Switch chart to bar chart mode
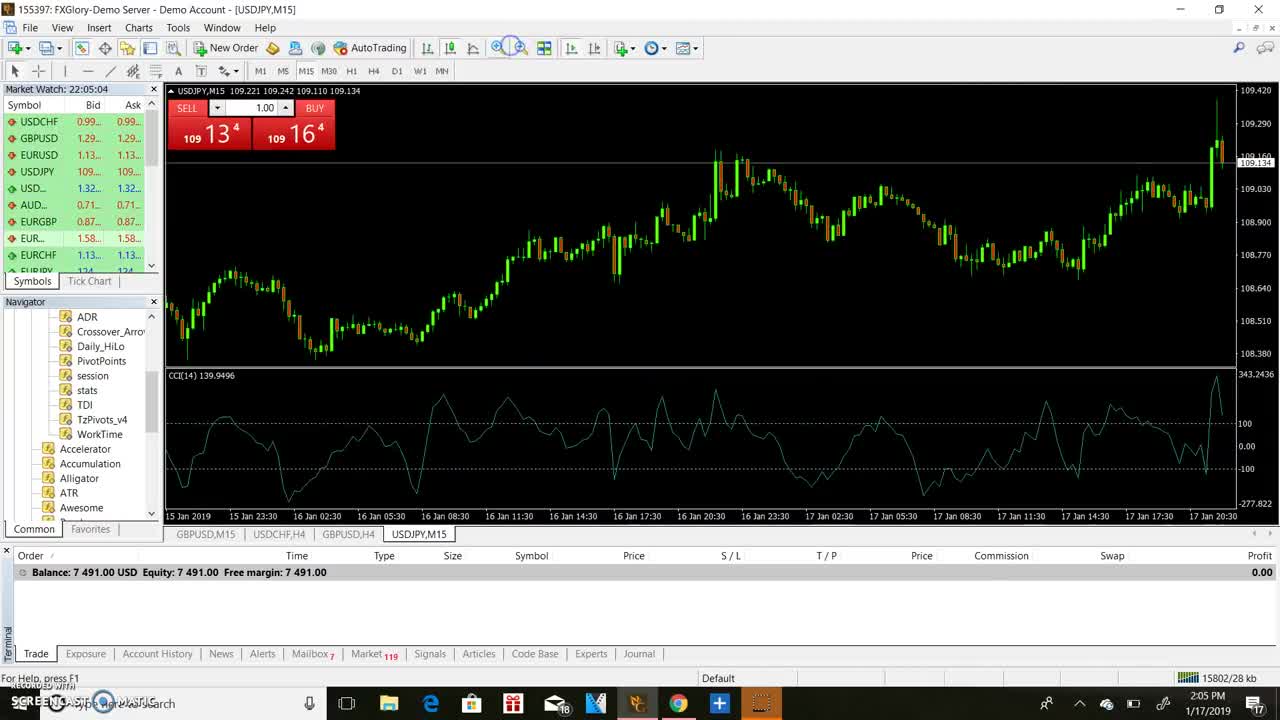 427,48
